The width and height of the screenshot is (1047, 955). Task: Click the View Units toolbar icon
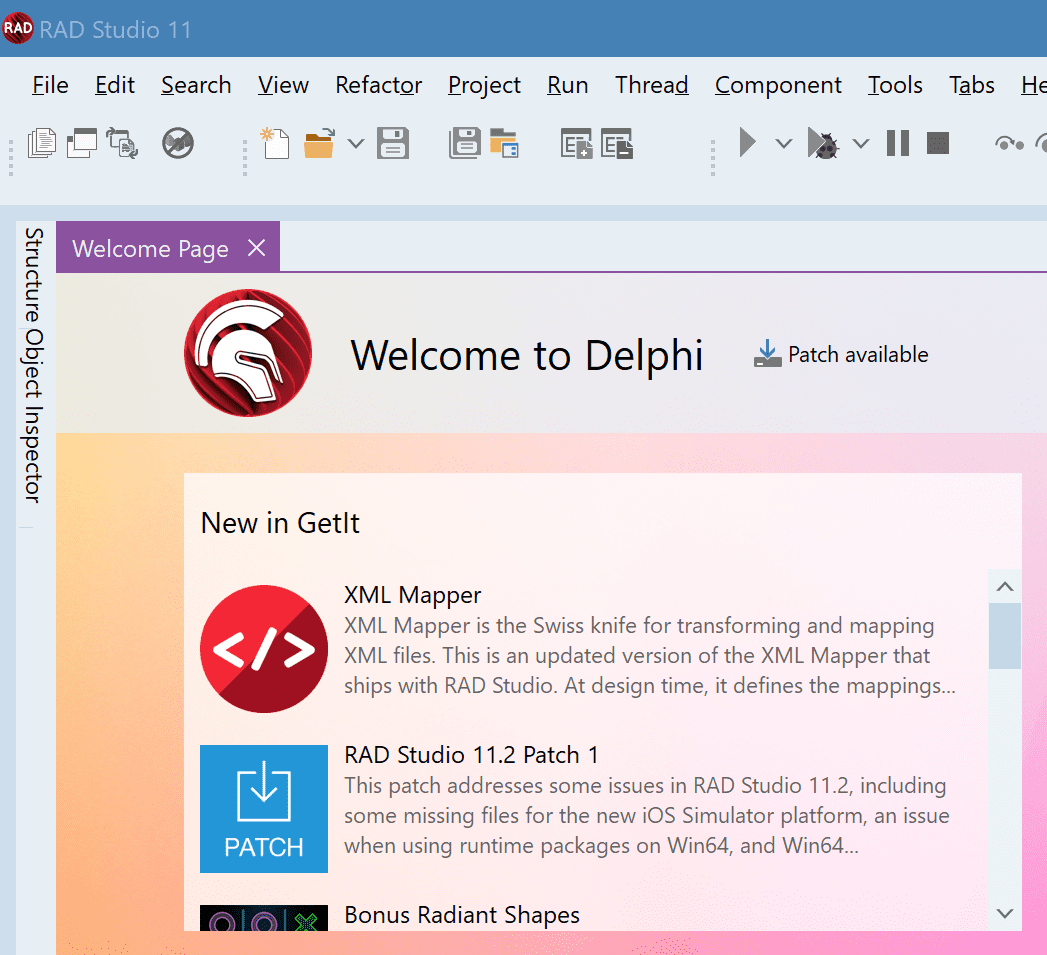tap(41, 143)
